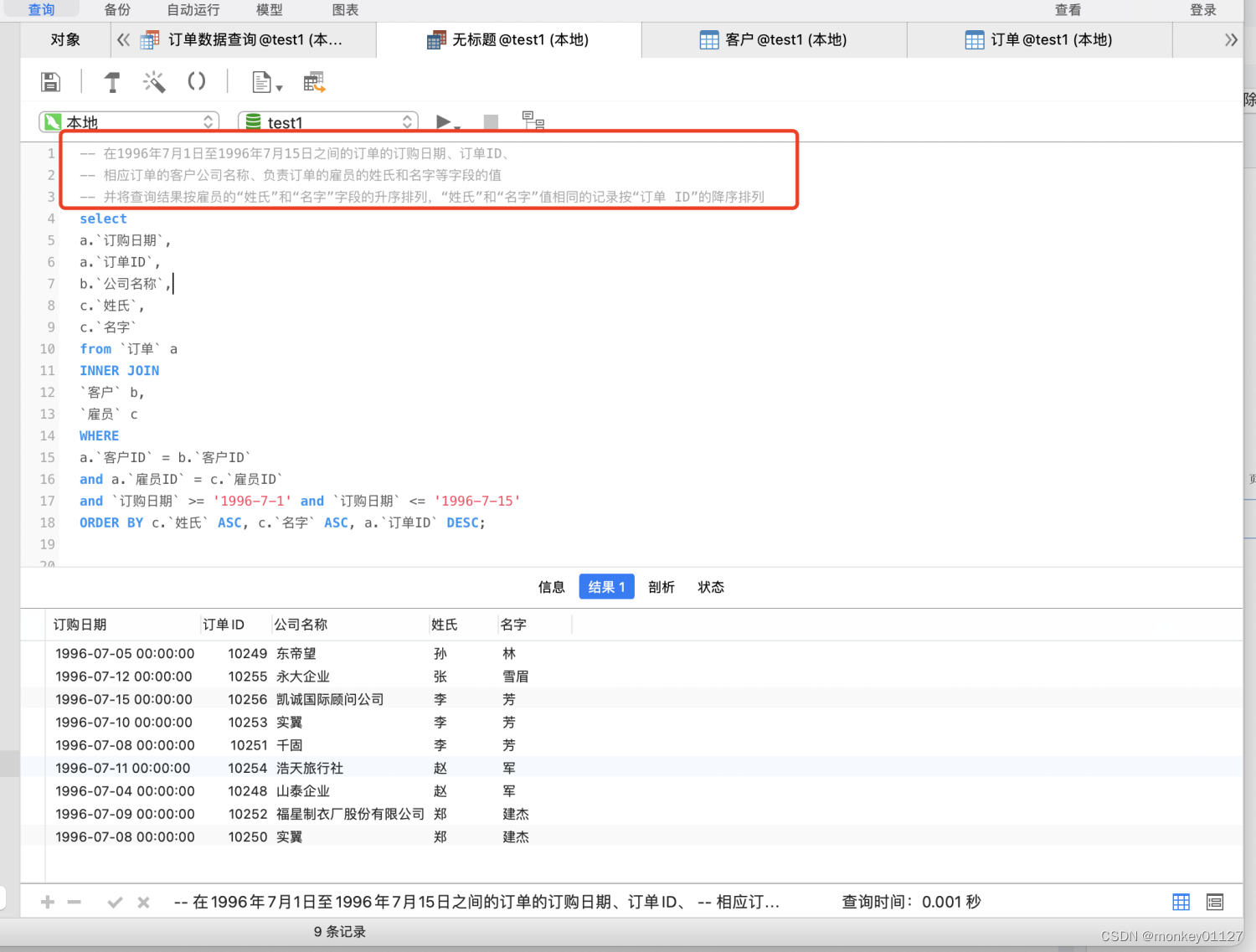1256x952 pixels.
Task: Open the 状态 status tab
Action: coord(711,587)
